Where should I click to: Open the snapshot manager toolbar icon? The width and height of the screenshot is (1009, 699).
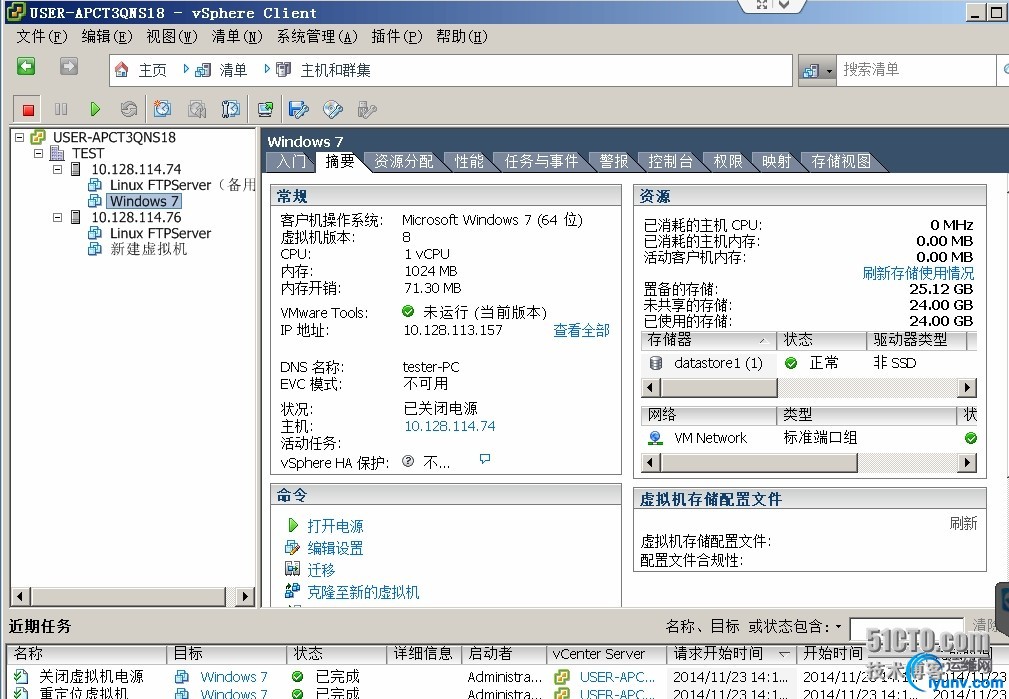pos(230,109)
